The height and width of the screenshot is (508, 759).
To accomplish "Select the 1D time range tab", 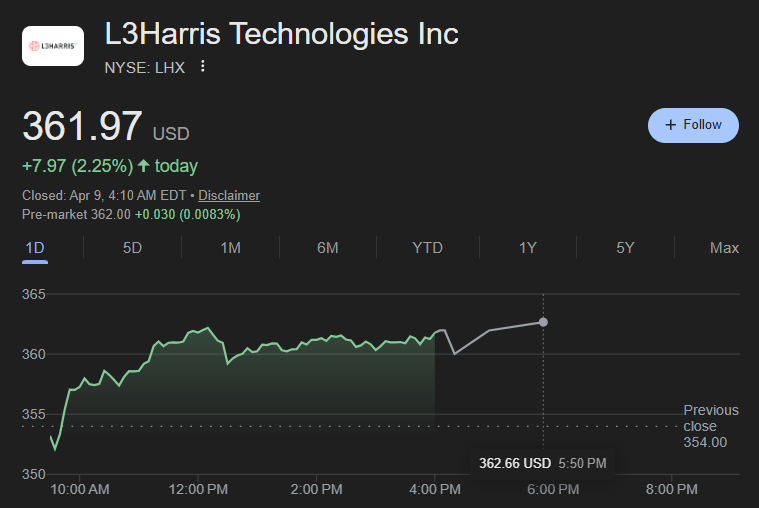I will pyautogui.click(x=35, y=248).
